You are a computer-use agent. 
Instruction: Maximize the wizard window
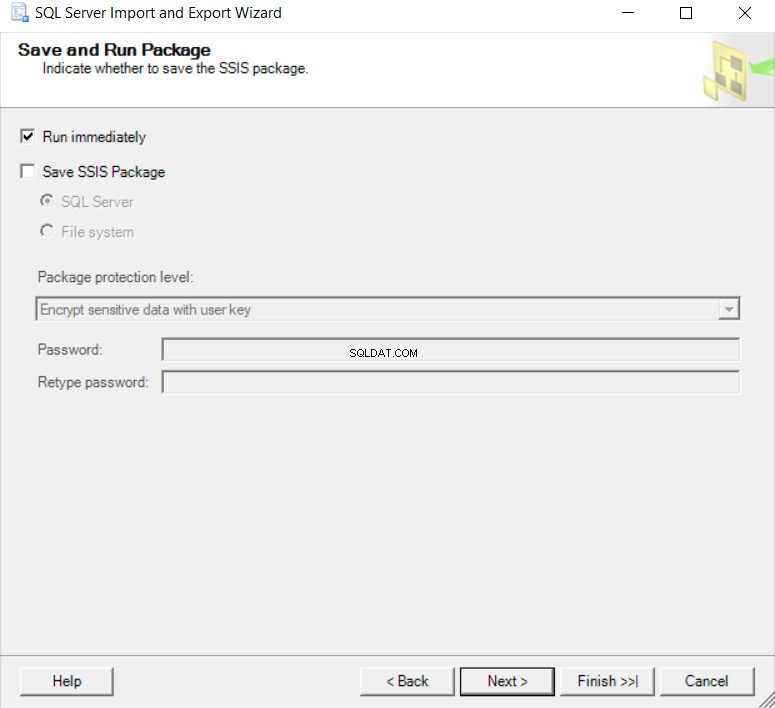pos(686,13)
